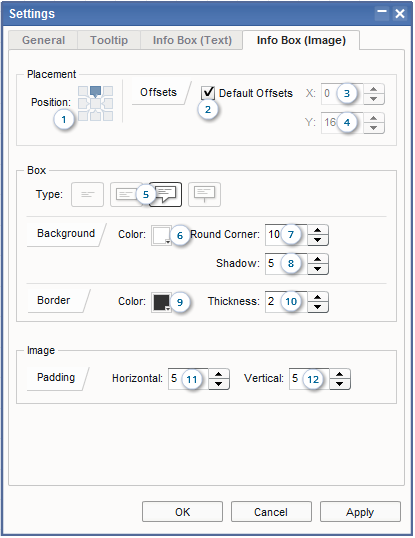Choose the speech bubble box type

tap(166, 195)
